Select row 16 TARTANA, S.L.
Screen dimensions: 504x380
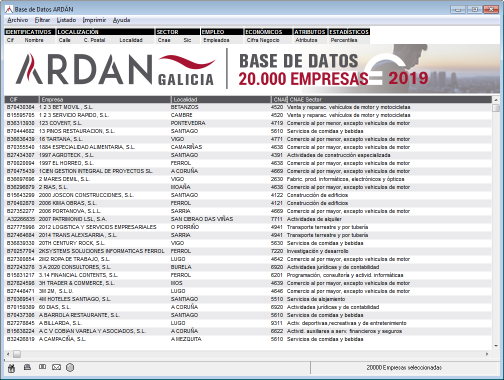point(248,139)
